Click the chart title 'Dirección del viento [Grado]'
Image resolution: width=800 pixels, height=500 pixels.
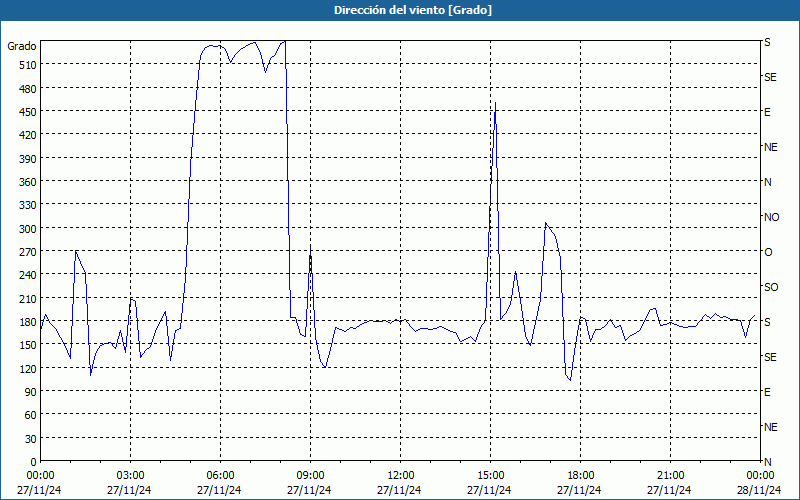click(413, 10)
